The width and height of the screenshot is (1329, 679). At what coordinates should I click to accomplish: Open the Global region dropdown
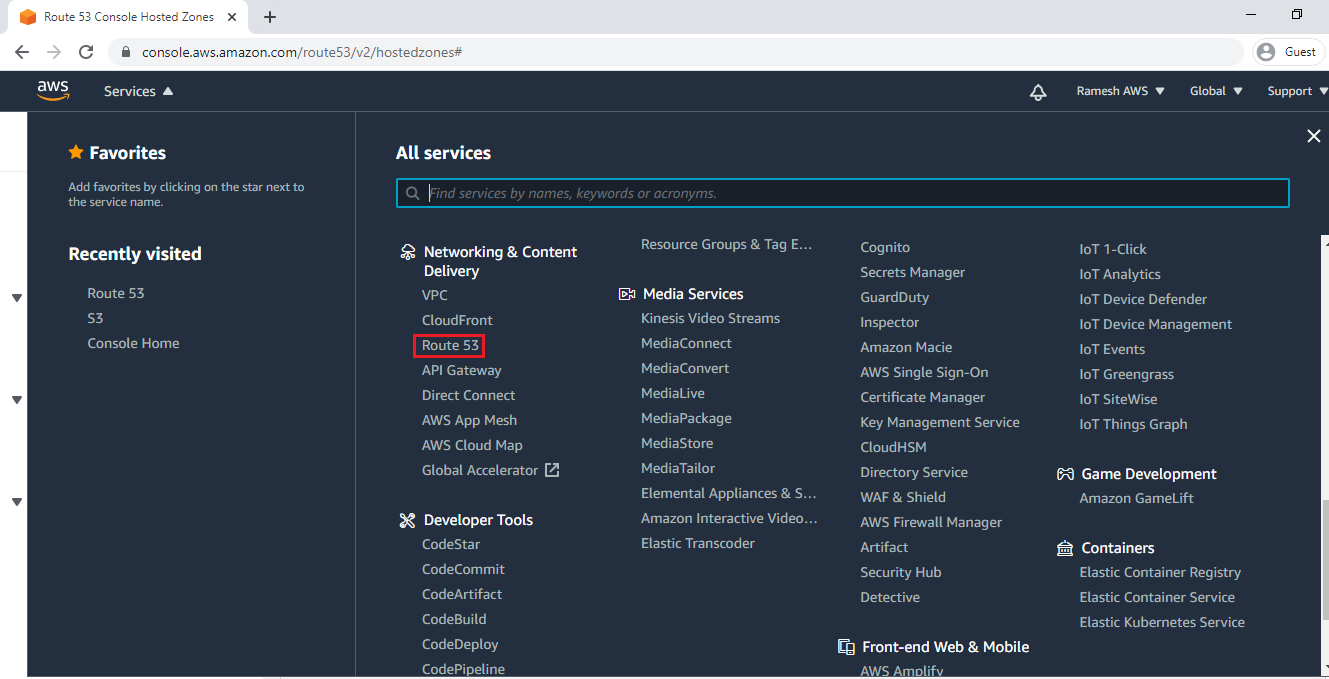coord(1217,91)
